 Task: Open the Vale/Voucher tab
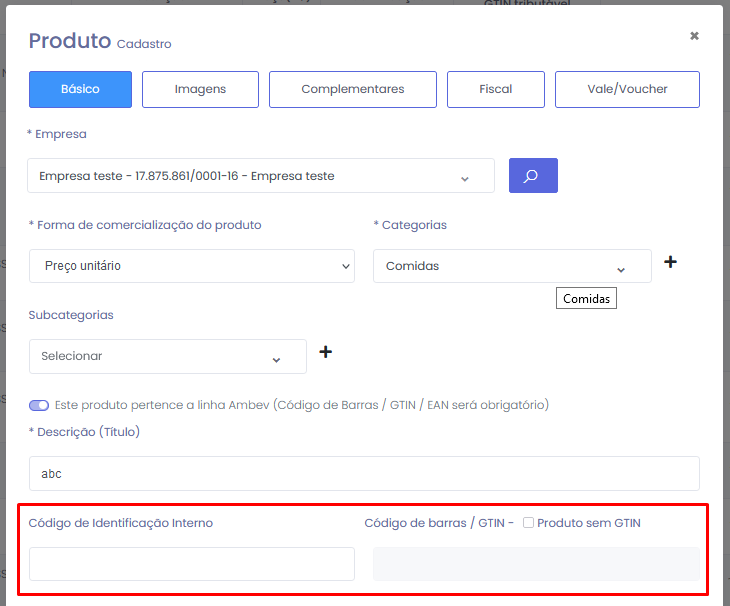click(627, 89)
